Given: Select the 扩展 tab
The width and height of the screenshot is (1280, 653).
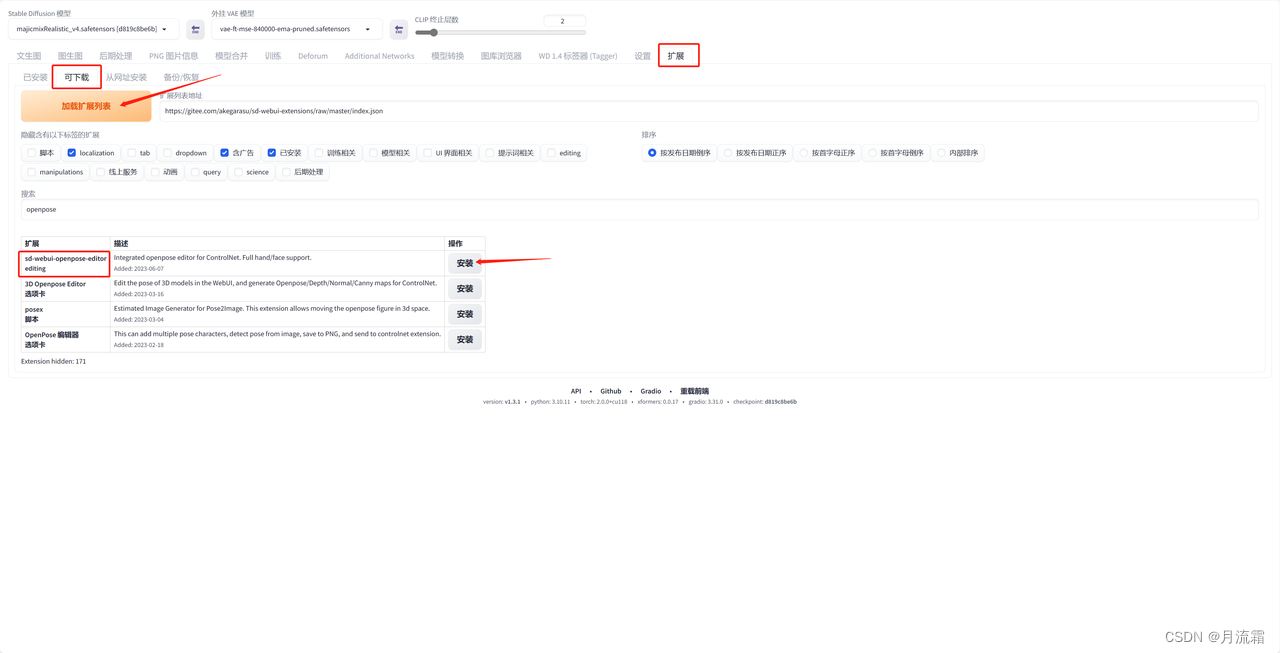Looking at the screenshot, I should point(676,56).
